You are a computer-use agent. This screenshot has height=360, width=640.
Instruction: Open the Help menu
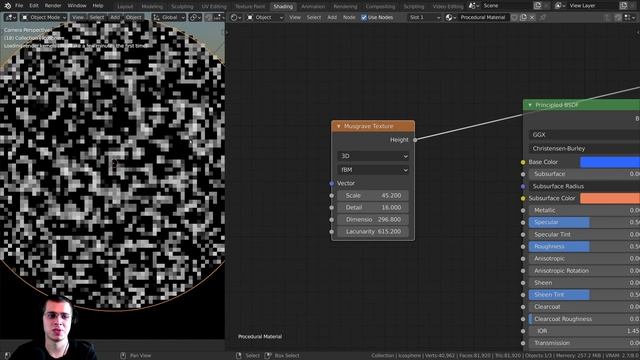pos(98,6)
